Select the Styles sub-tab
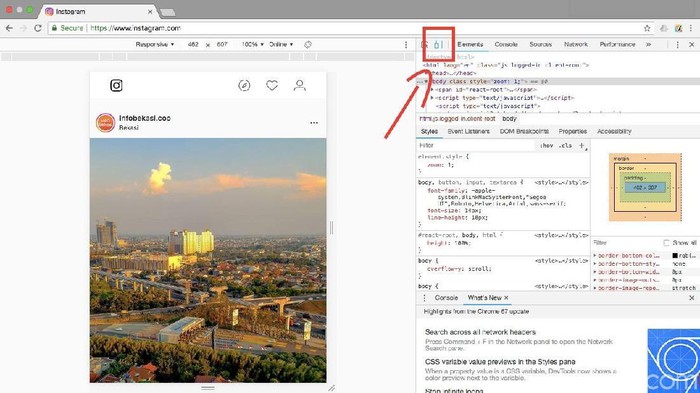The width and height of the screenshot is (700, 393). pyautogui.click(x=429, y=131)
